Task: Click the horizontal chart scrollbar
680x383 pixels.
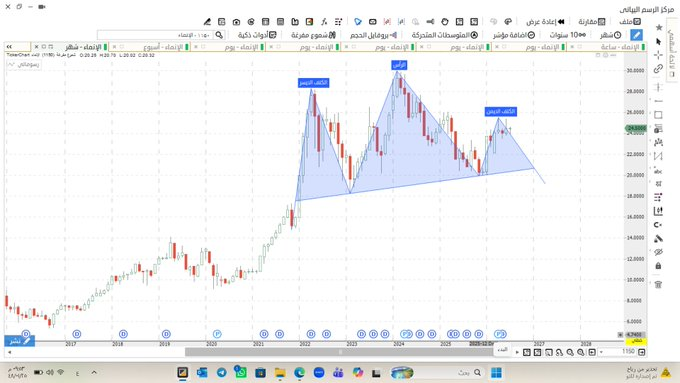Action: (340, 352)
